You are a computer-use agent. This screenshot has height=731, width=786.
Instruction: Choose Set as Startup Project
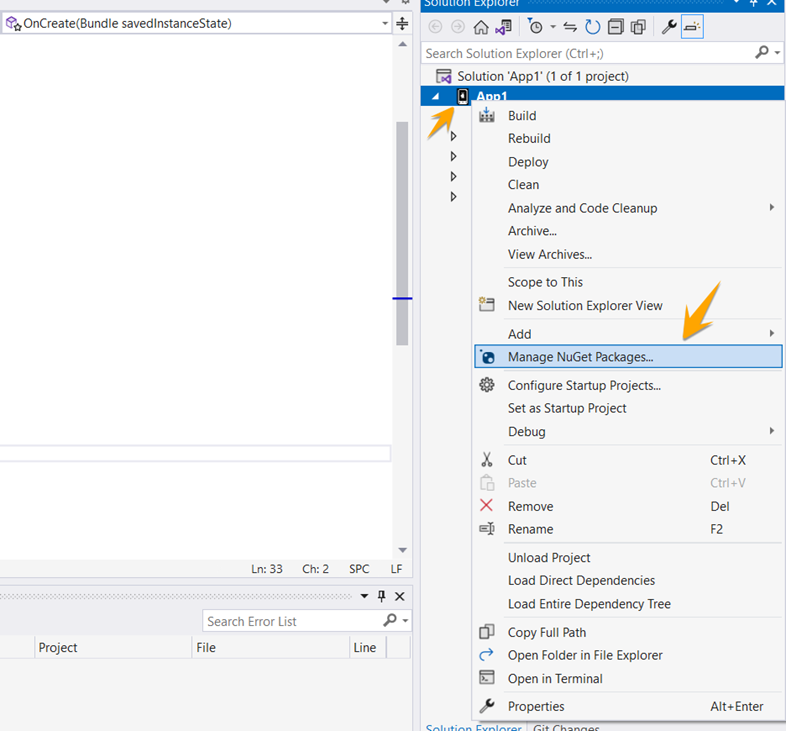pos(628,408)
